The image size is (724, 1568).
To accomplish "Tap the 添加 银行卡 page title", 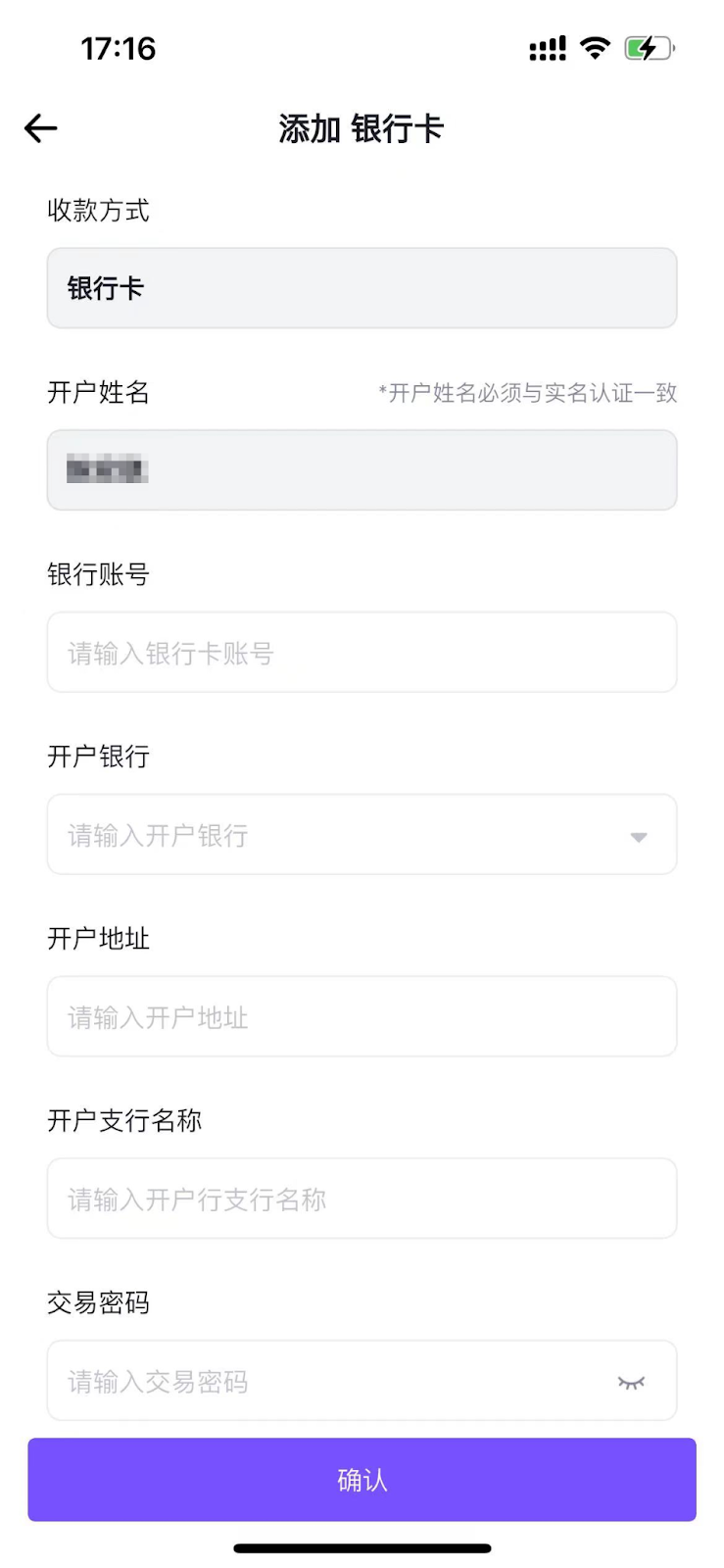I will (362, 128).
